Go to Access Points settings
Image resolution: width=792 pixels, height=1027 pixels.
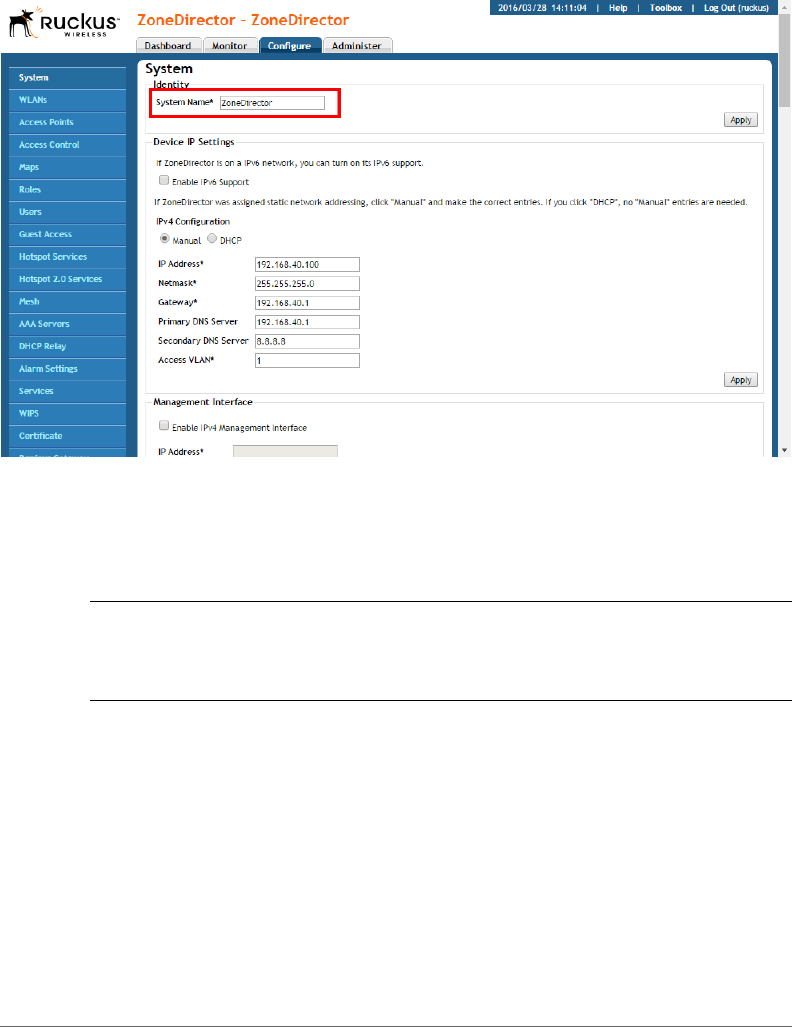tap(67, 122)
